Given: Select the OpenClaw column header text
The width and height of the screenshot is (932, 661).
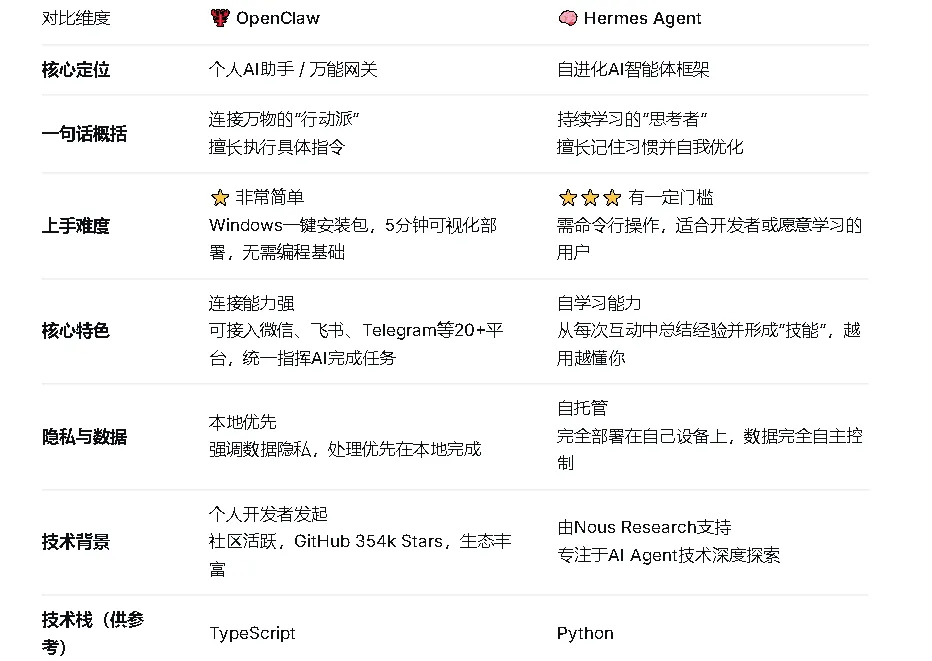Looking at the screenshot, I should [278, 18].
